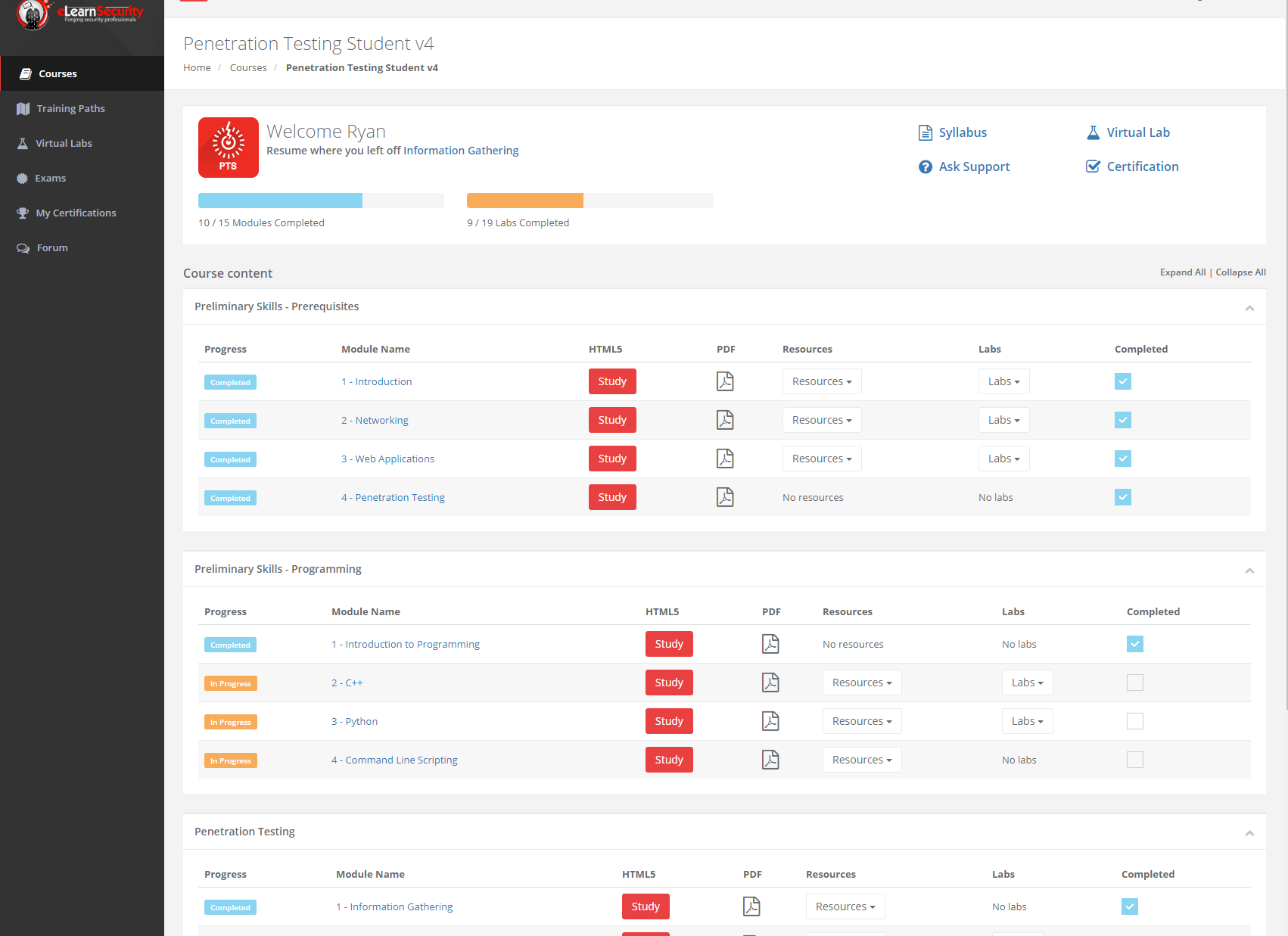The image size is (1288, 936).
Task: Click the PTS course logo
Action: 229,148
